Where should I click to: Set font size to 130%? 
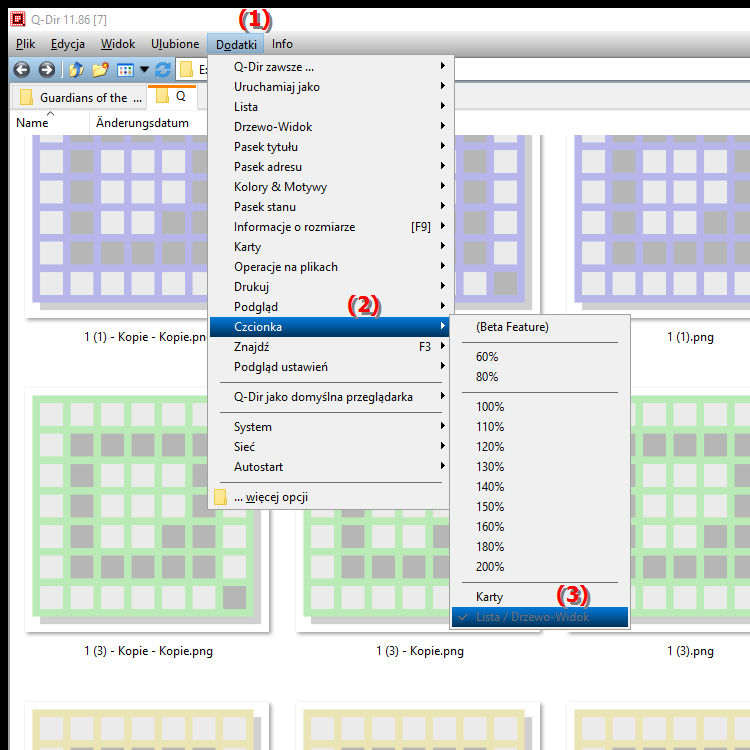tap(540, 467)
